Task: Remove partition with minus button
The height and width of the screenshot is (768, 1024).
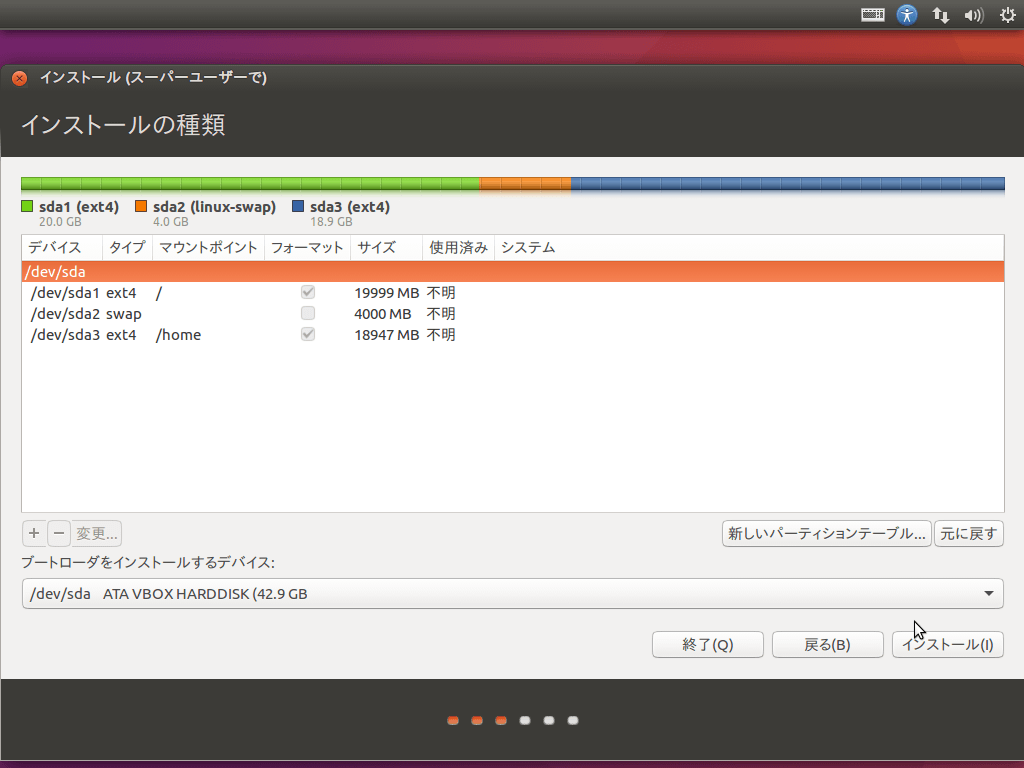Action: pyautogui.click(x=59, y=533)
